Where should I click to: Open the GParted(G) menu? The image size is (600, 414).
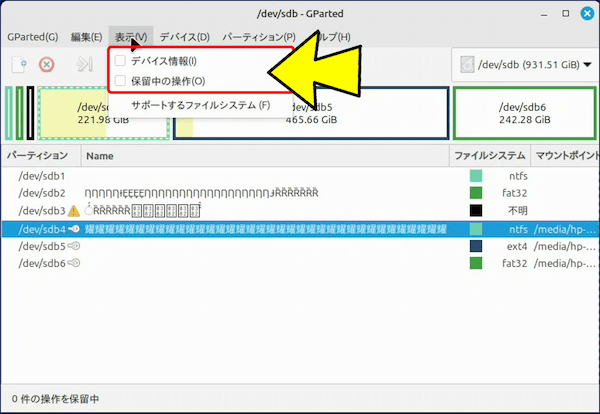32,37
